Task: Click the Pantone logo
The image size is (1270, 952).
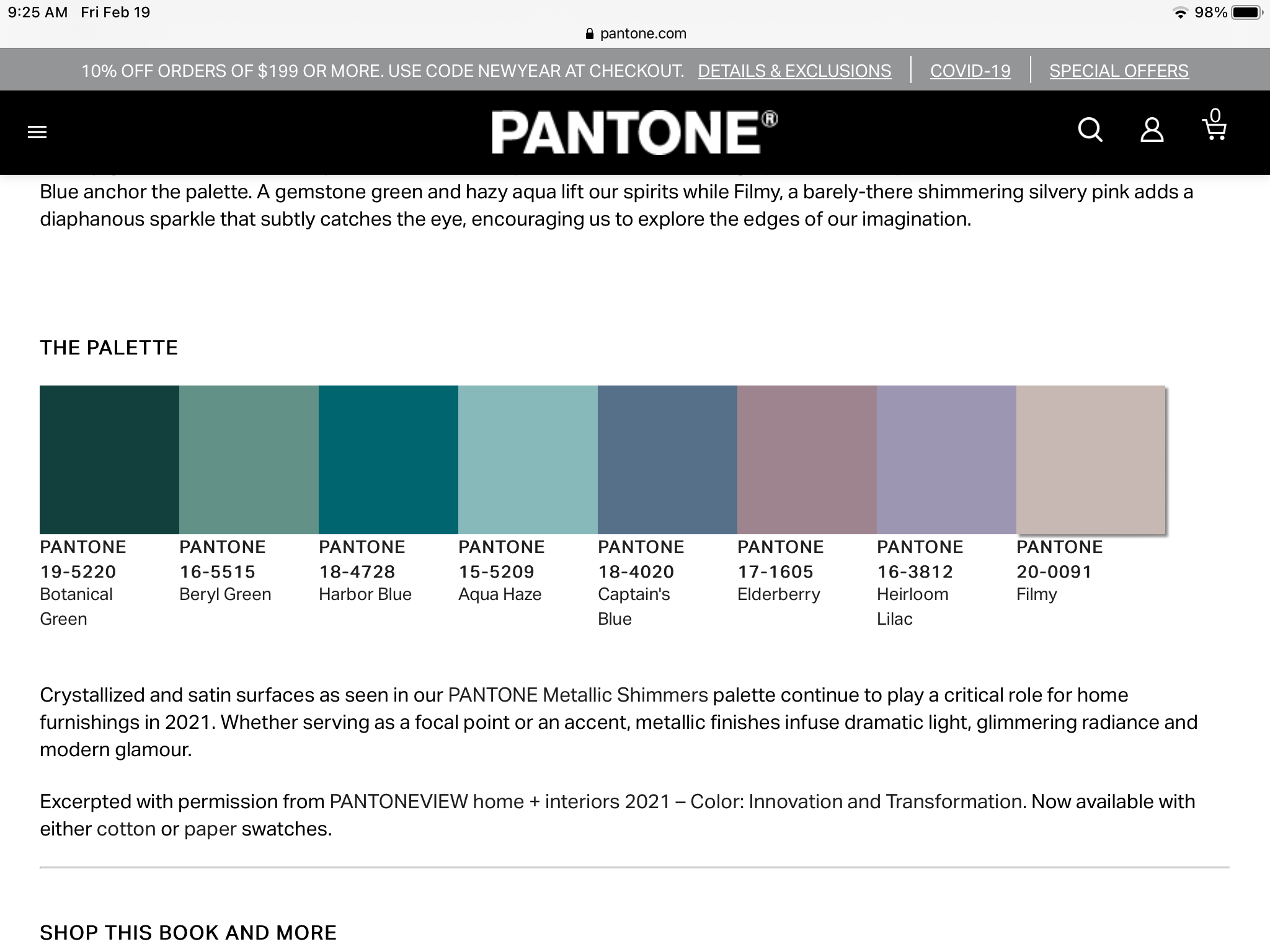Action: click(634, 132)
